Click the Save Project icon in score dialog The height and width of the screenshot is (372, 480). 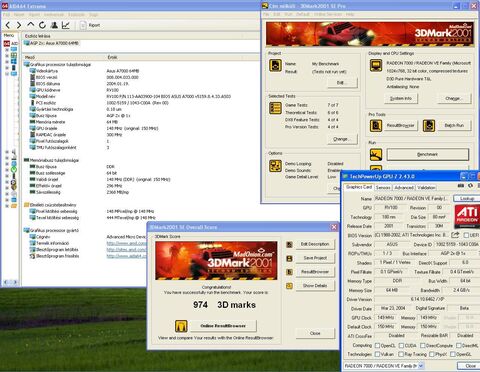click(289, 258)
